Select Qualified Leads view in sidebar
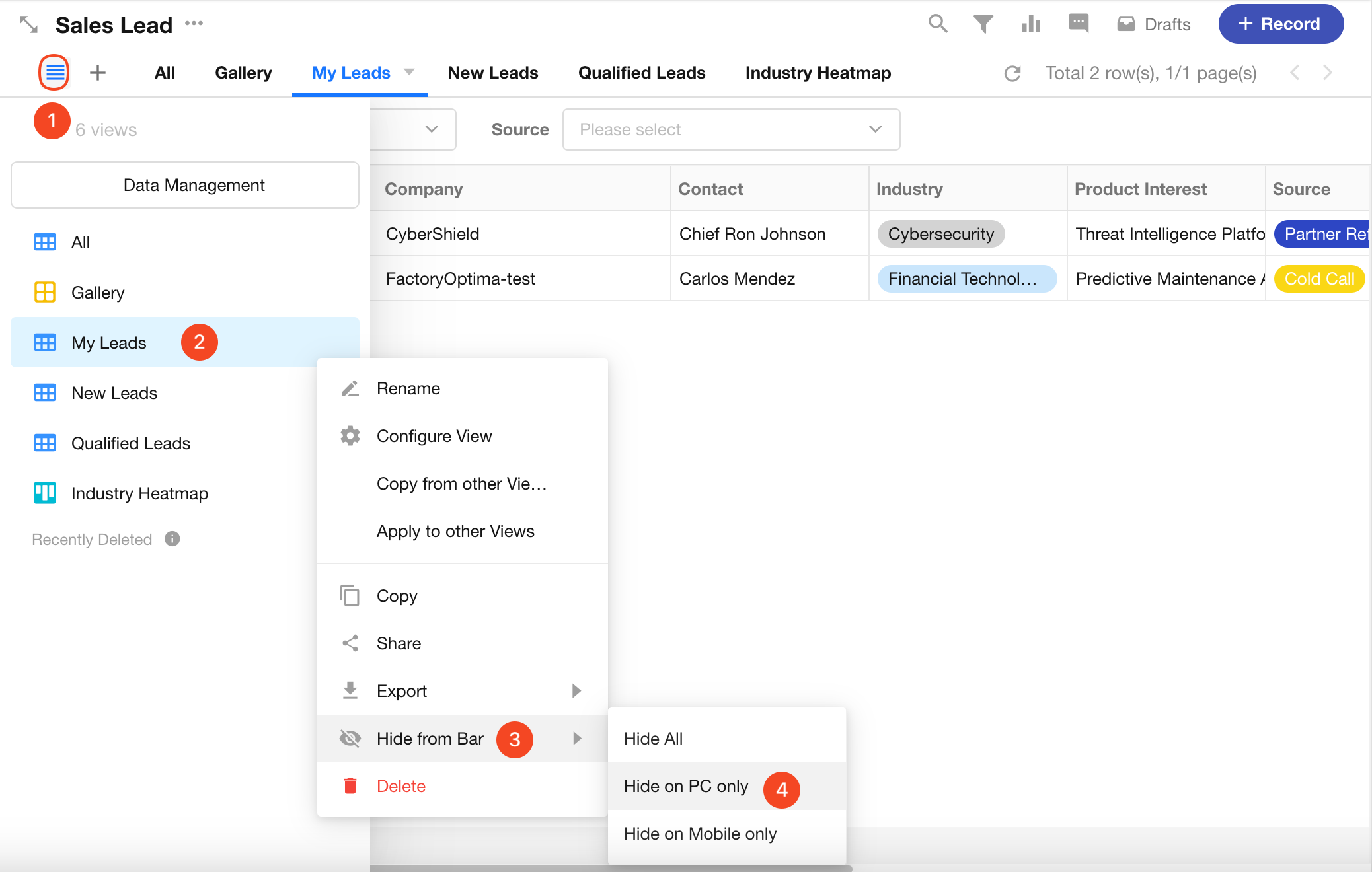1372x872 pixels. coord(130,443)
